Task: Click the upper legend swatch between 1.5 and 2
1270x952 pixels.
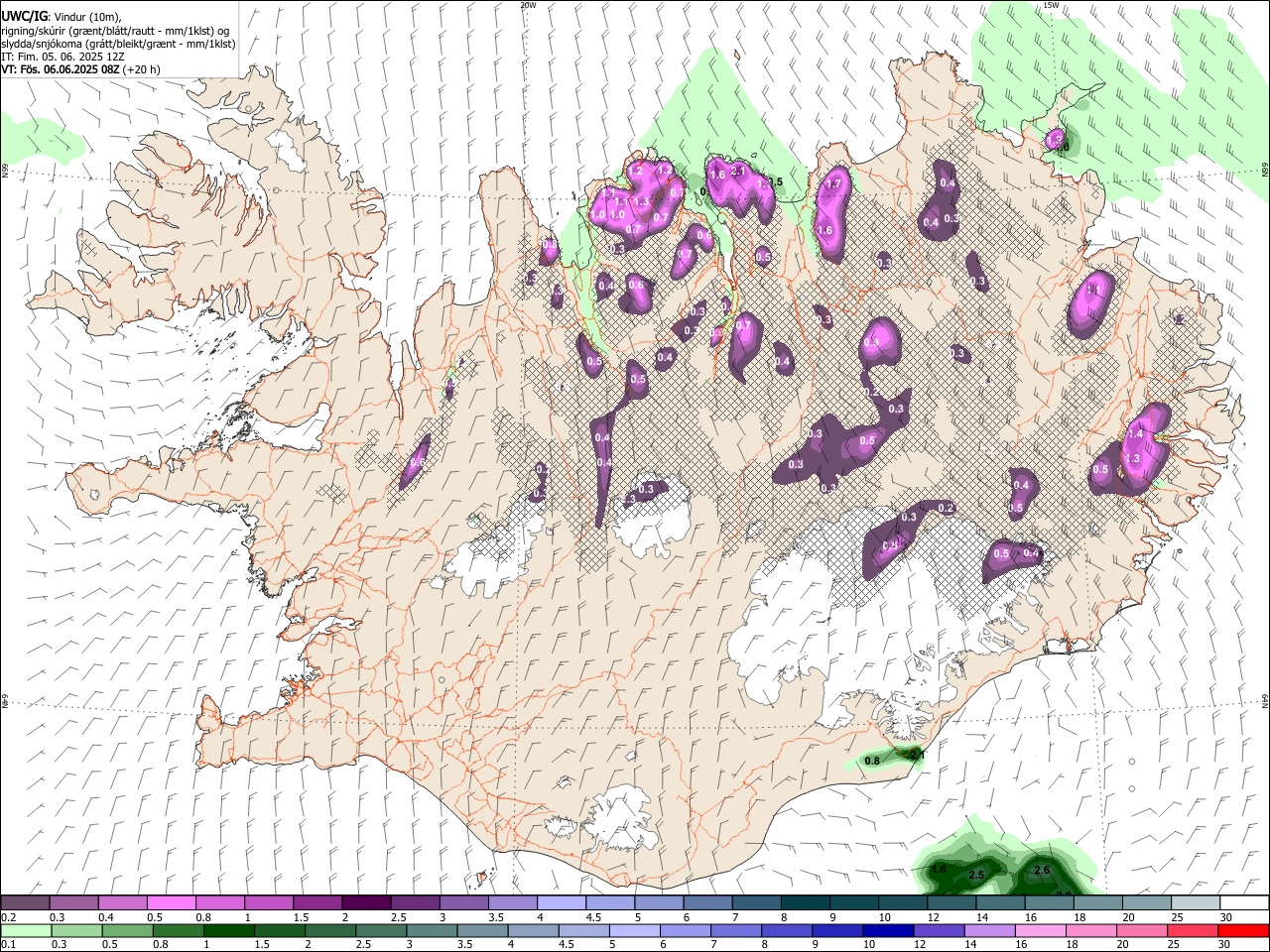Action: 317,903
